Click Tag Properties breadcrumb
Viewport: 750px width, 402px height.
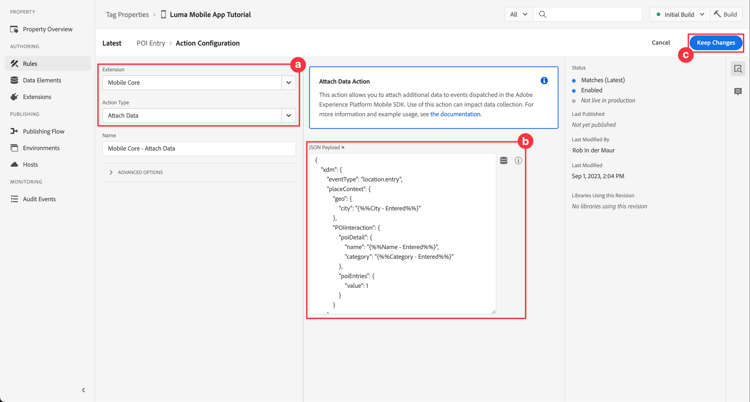(x=127, y=15)
